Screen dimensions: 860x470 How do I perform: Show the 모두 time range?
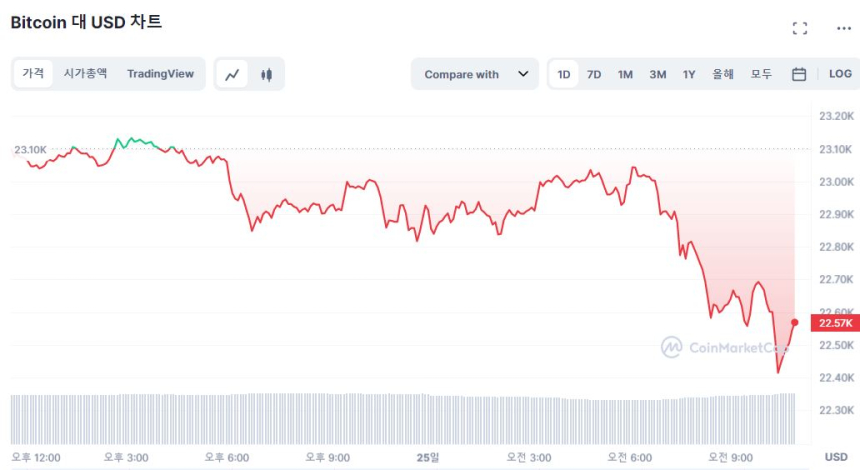[761, 74]
